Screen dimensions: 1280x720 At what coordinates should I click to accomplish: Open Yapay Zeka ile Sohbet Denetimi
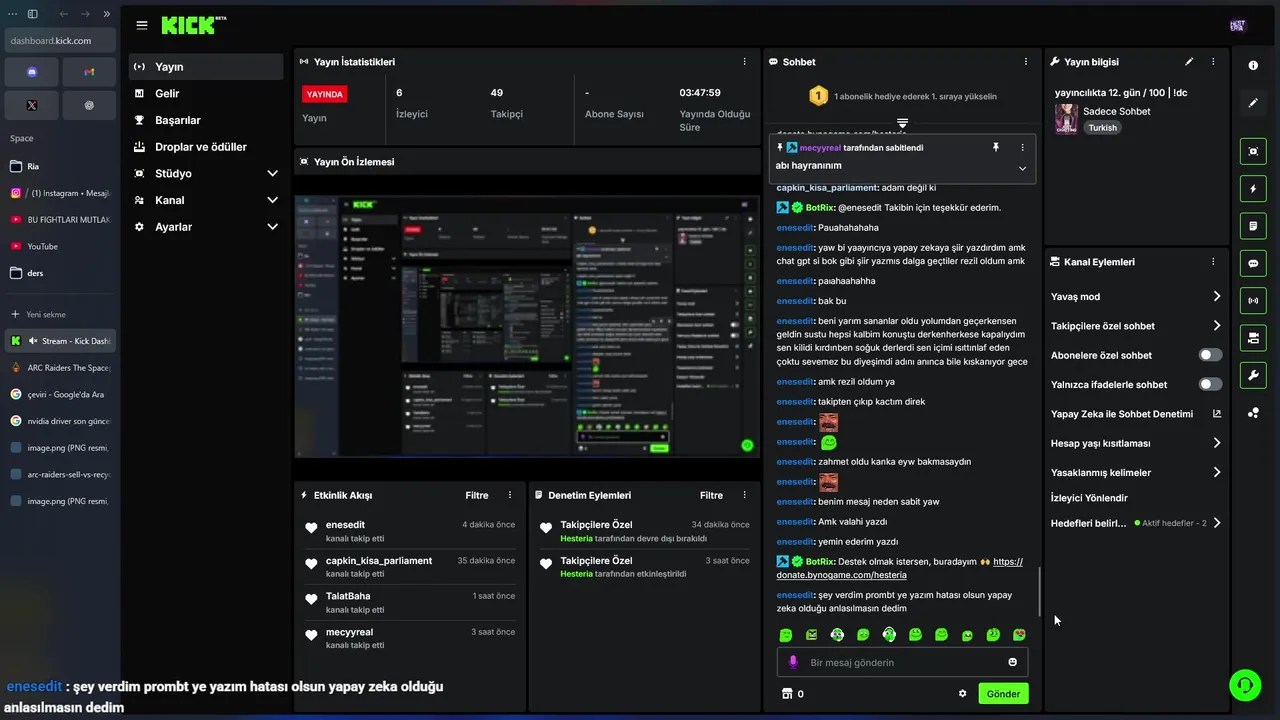coord(1136,414)
